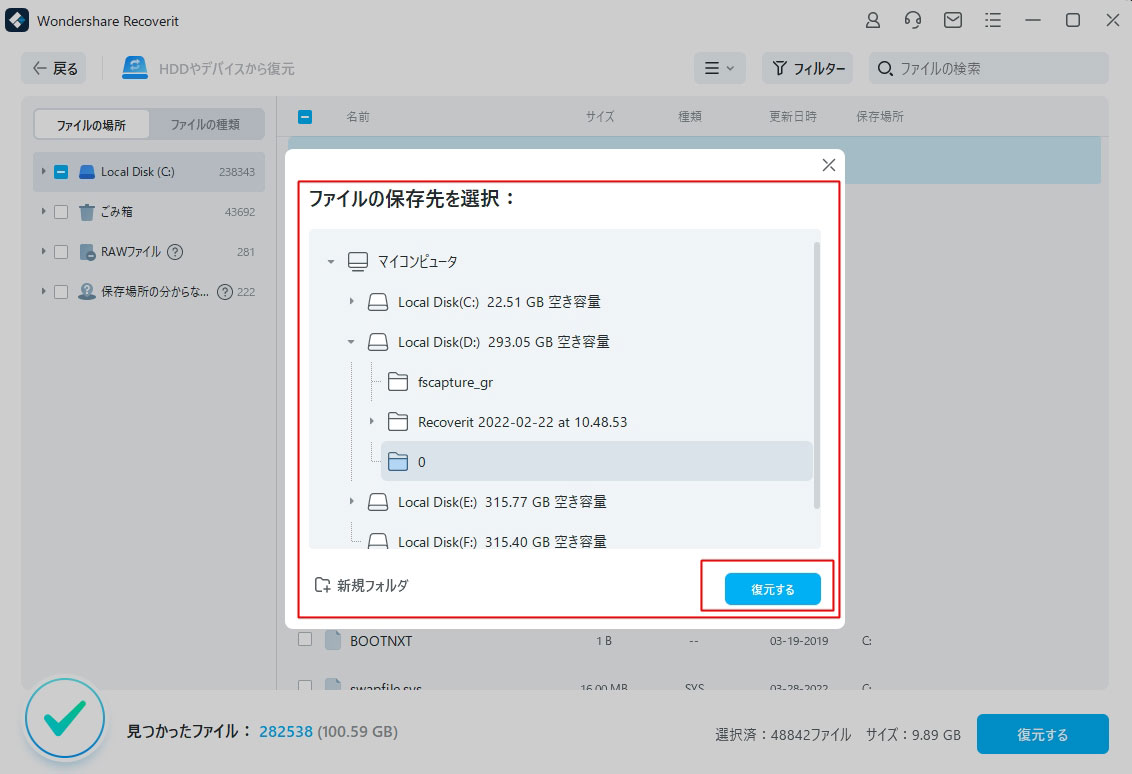This screenshot has height=774, width=1132.
Task: Open the user account icon
Action: click(873, 20)
